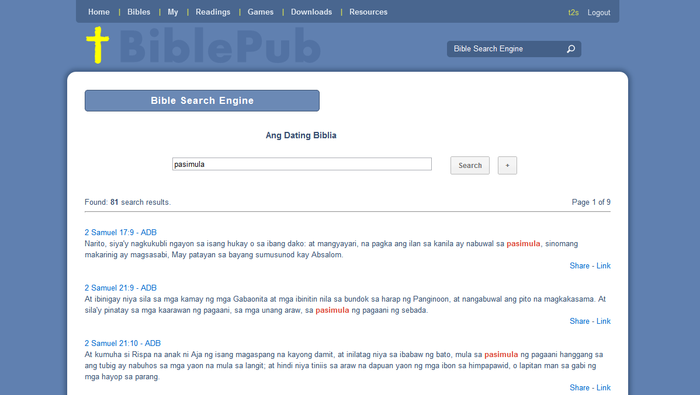Click the Ang Dating Biblia title
The width and height of the screenshot is (700, 395).
[x=301, y=135]
